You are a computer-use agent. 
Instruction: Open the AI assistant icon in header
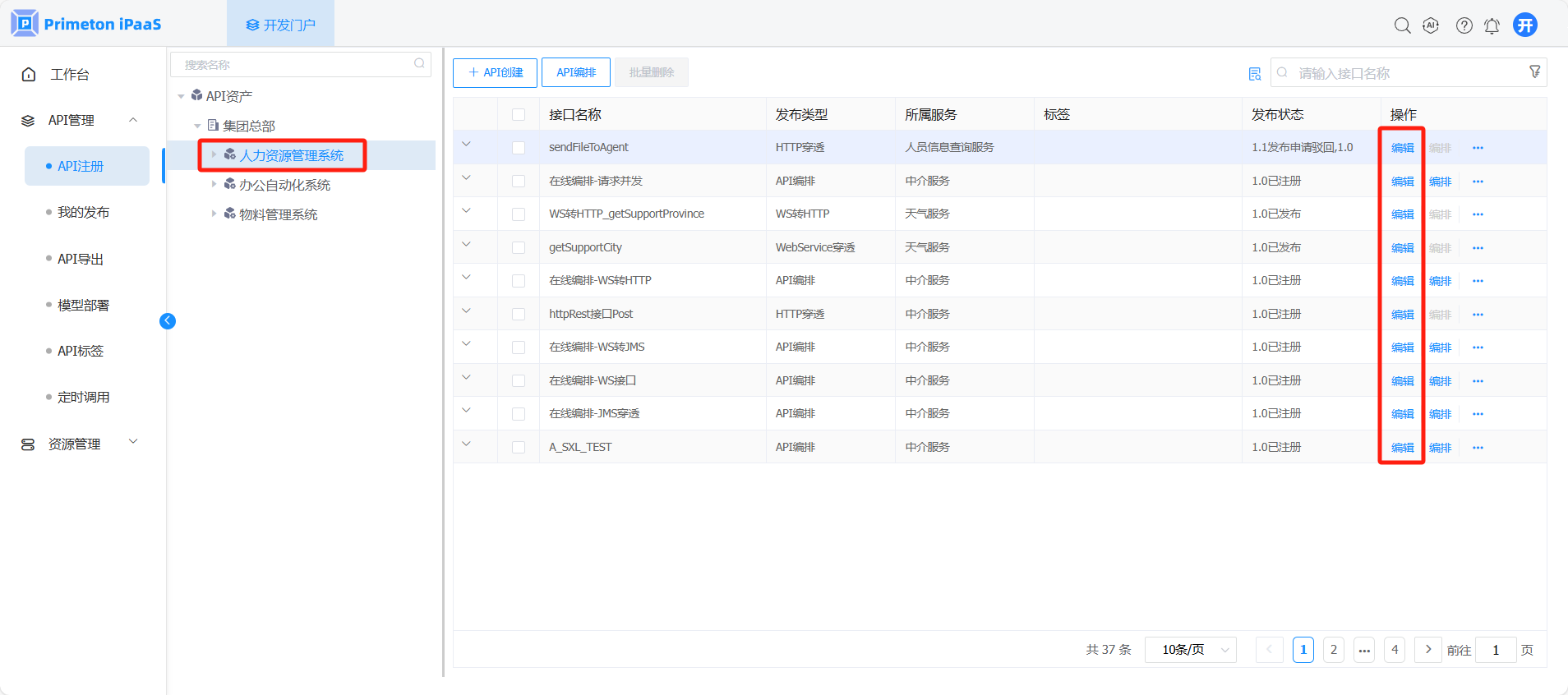click(x=1431, y=25)
